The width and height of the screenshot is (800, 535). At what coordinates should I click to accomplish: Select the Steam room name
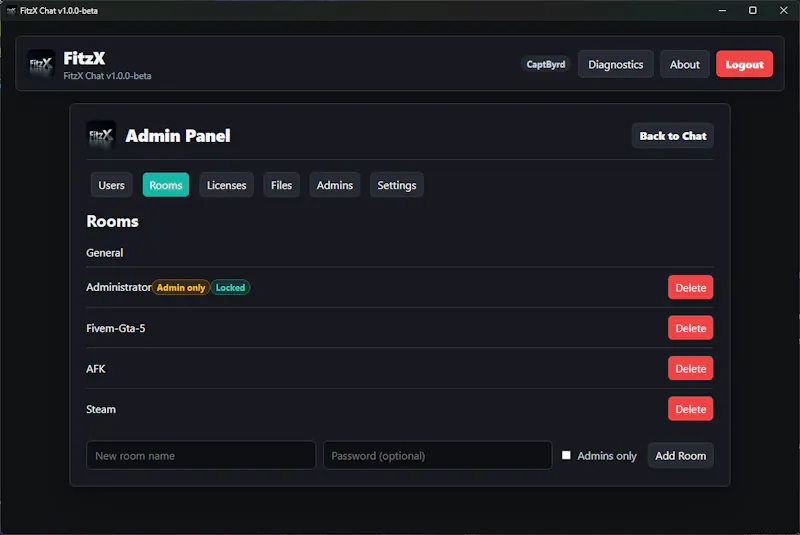click(101, 409)
